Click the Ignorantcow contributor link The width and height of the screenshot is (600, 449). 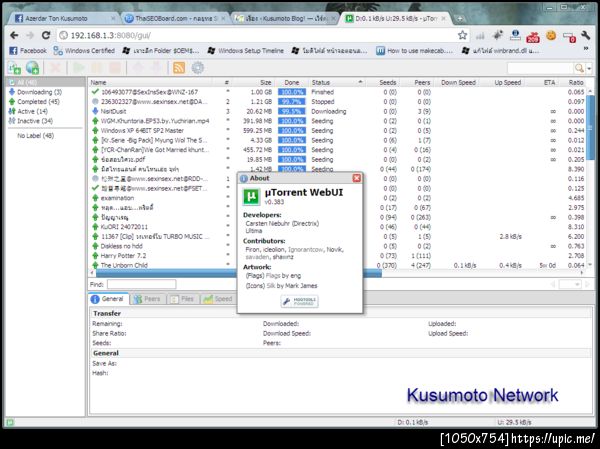(x=305, y=249)
